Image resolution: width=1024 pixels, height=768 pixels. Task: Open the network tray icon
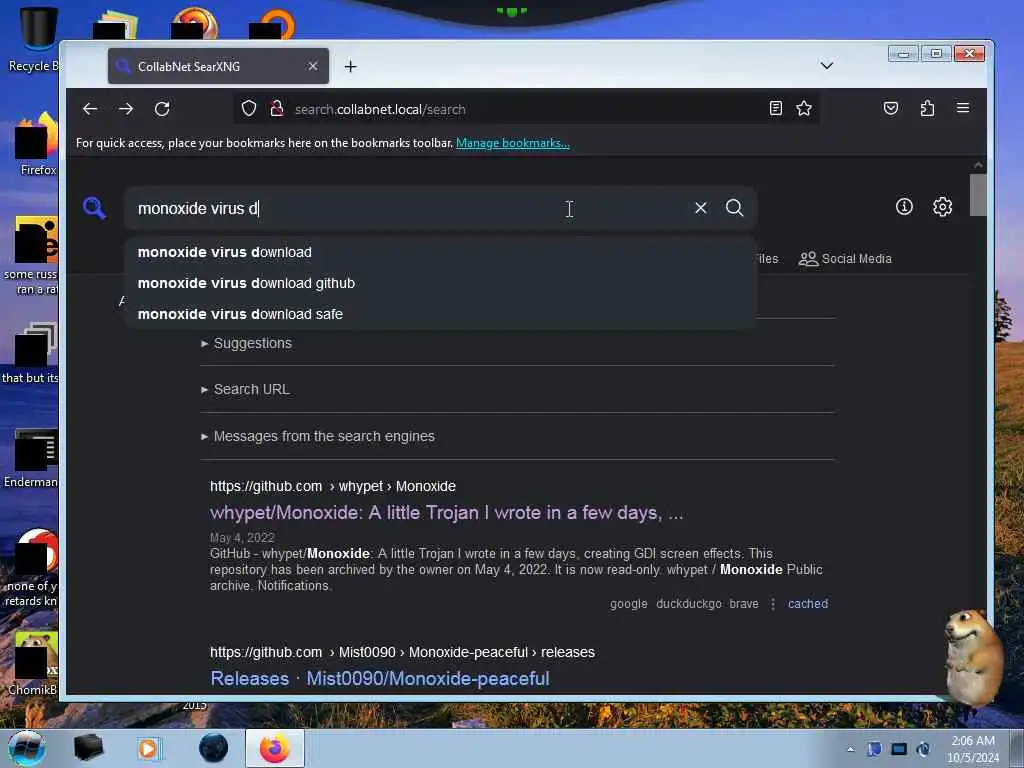coord(899,750)
